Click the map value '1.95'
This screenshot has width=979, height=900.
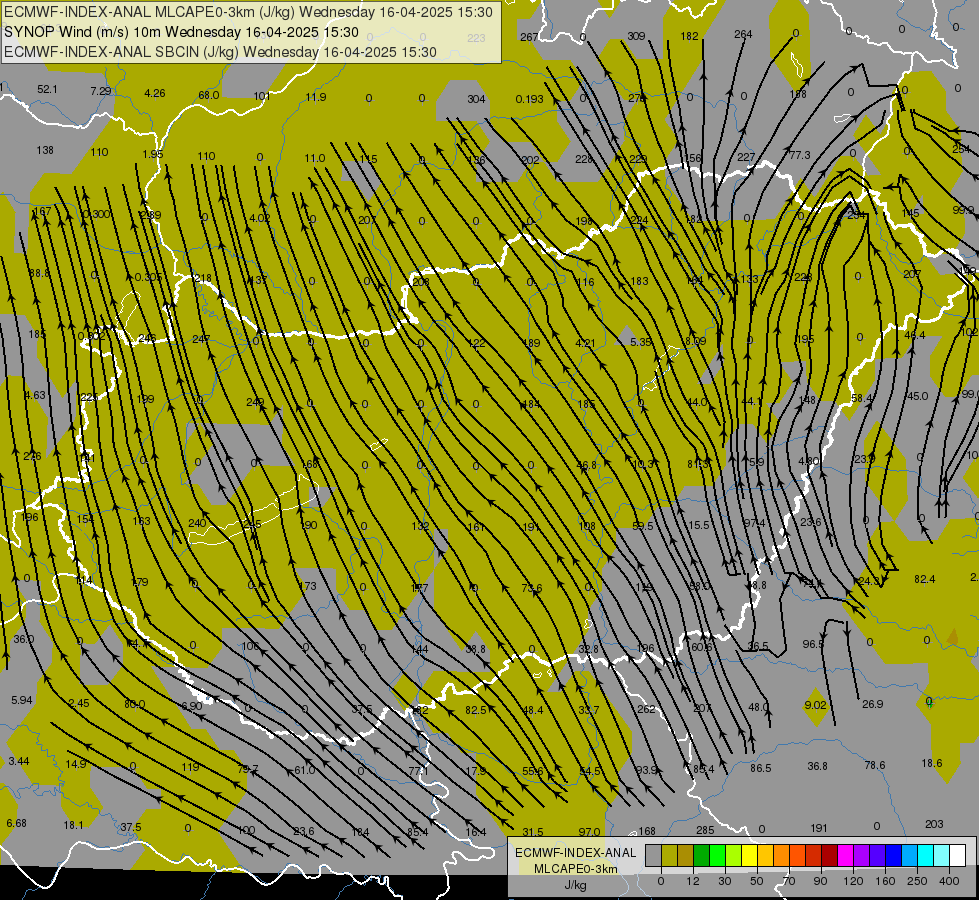tap(152, 154)
